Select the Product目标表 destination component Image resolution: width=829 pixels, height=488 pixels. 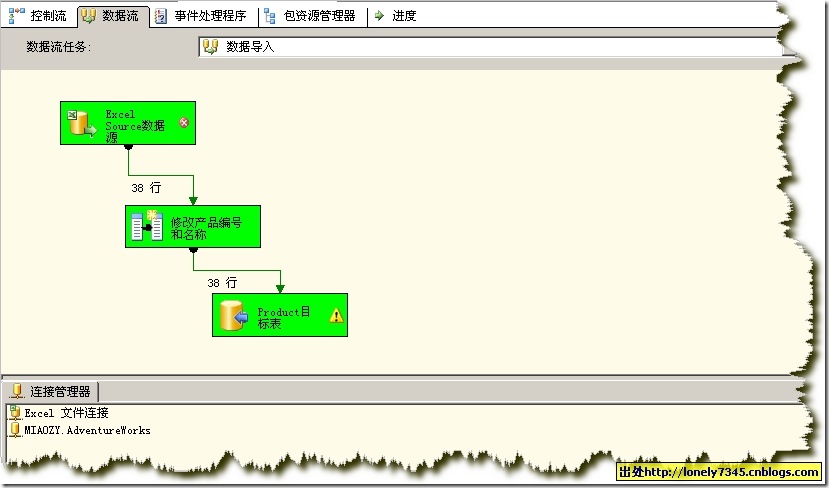coord(280,315)
